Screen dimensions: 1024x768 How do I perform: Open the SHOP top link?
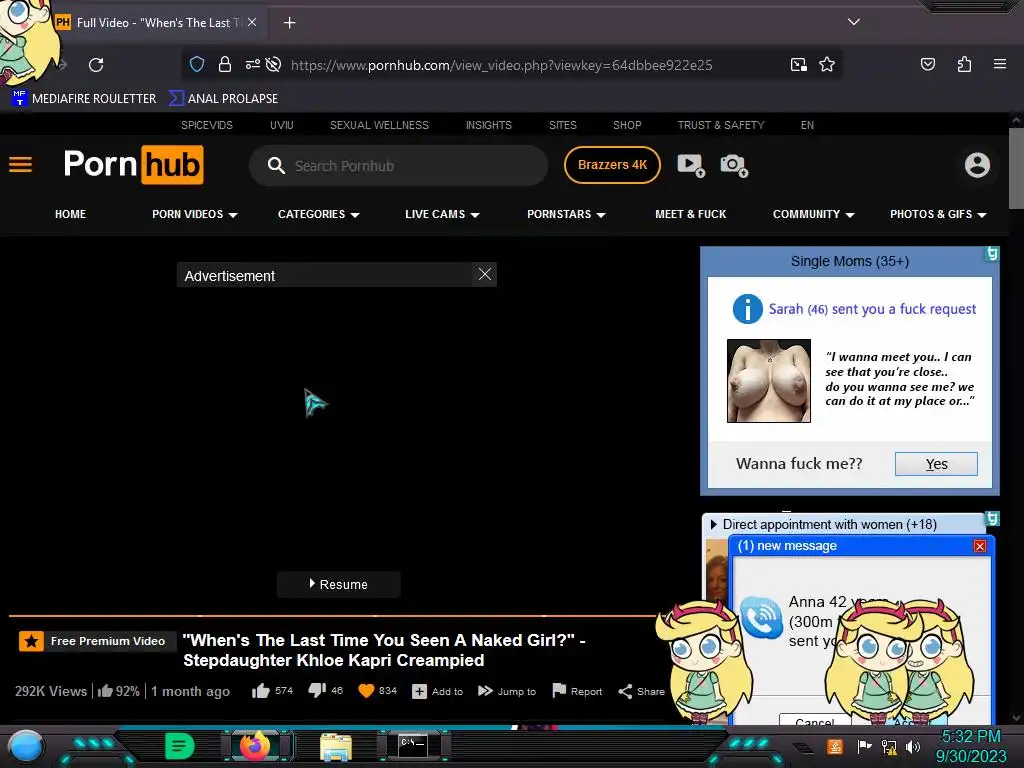(627, 125)
